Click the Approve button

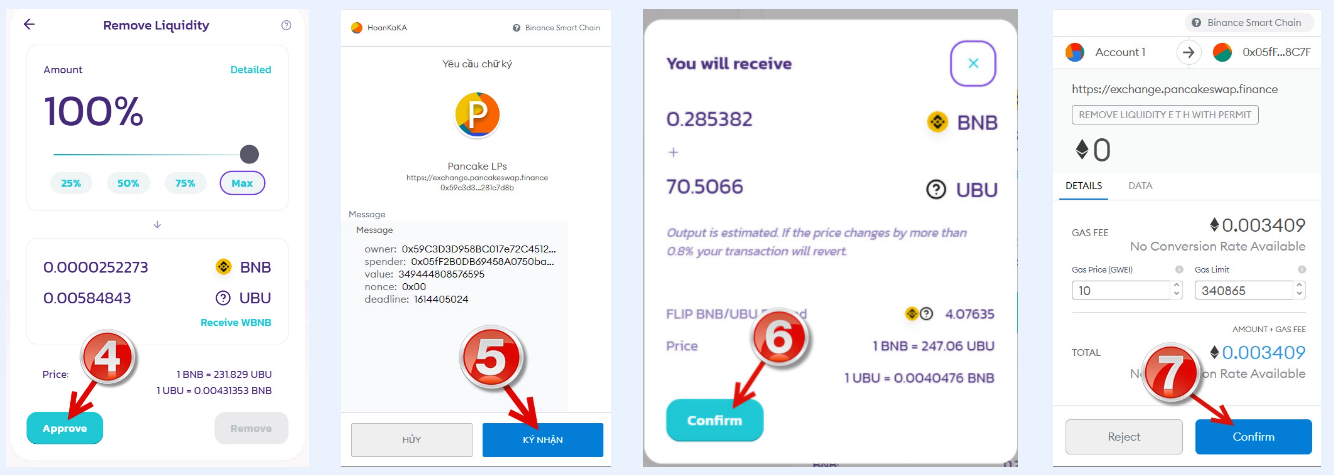coord(64,428)
